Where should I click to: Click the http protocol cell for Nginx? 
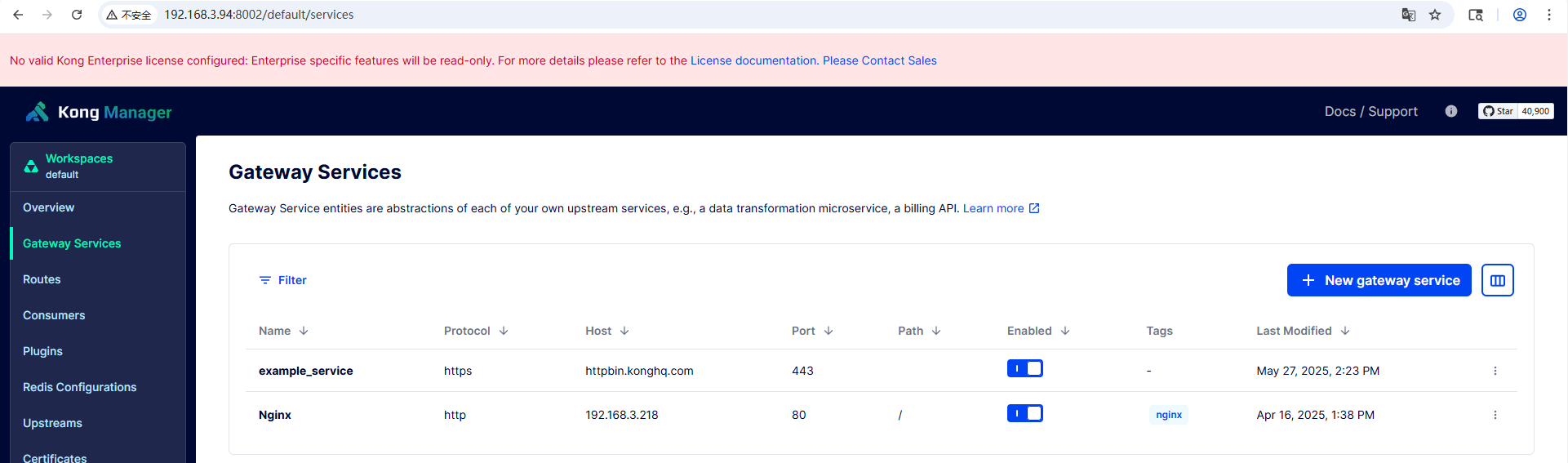coord(455,415)
